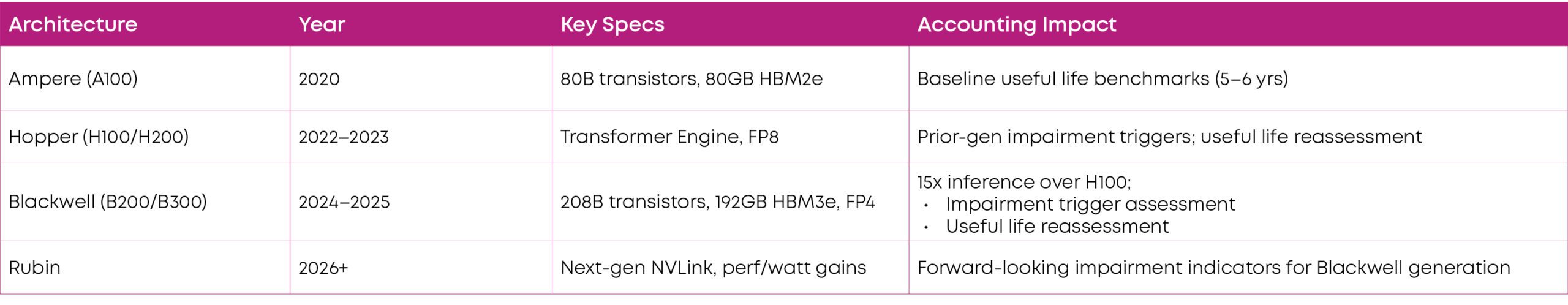Select the Blackwell (B200/B300) cell
1568x305 pixels.
pos(108,202)
